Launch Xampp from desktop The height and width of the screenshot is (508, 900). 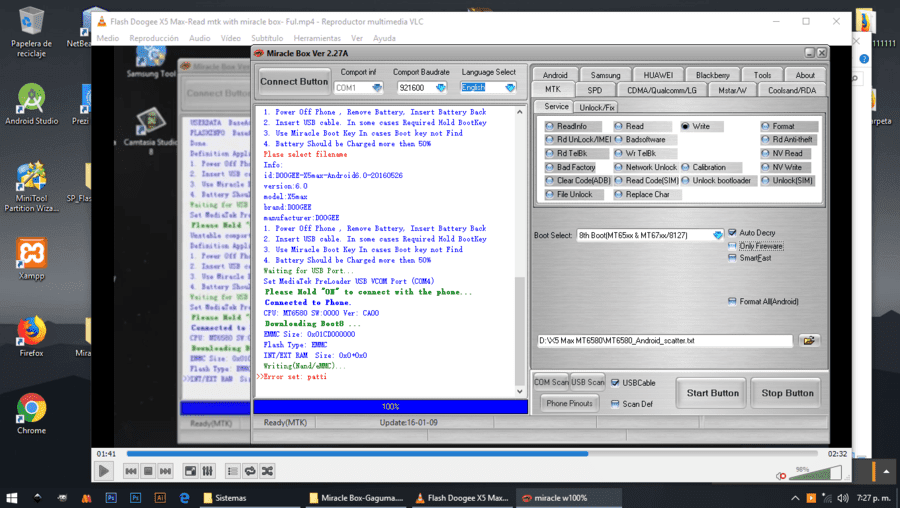(31, 258)
